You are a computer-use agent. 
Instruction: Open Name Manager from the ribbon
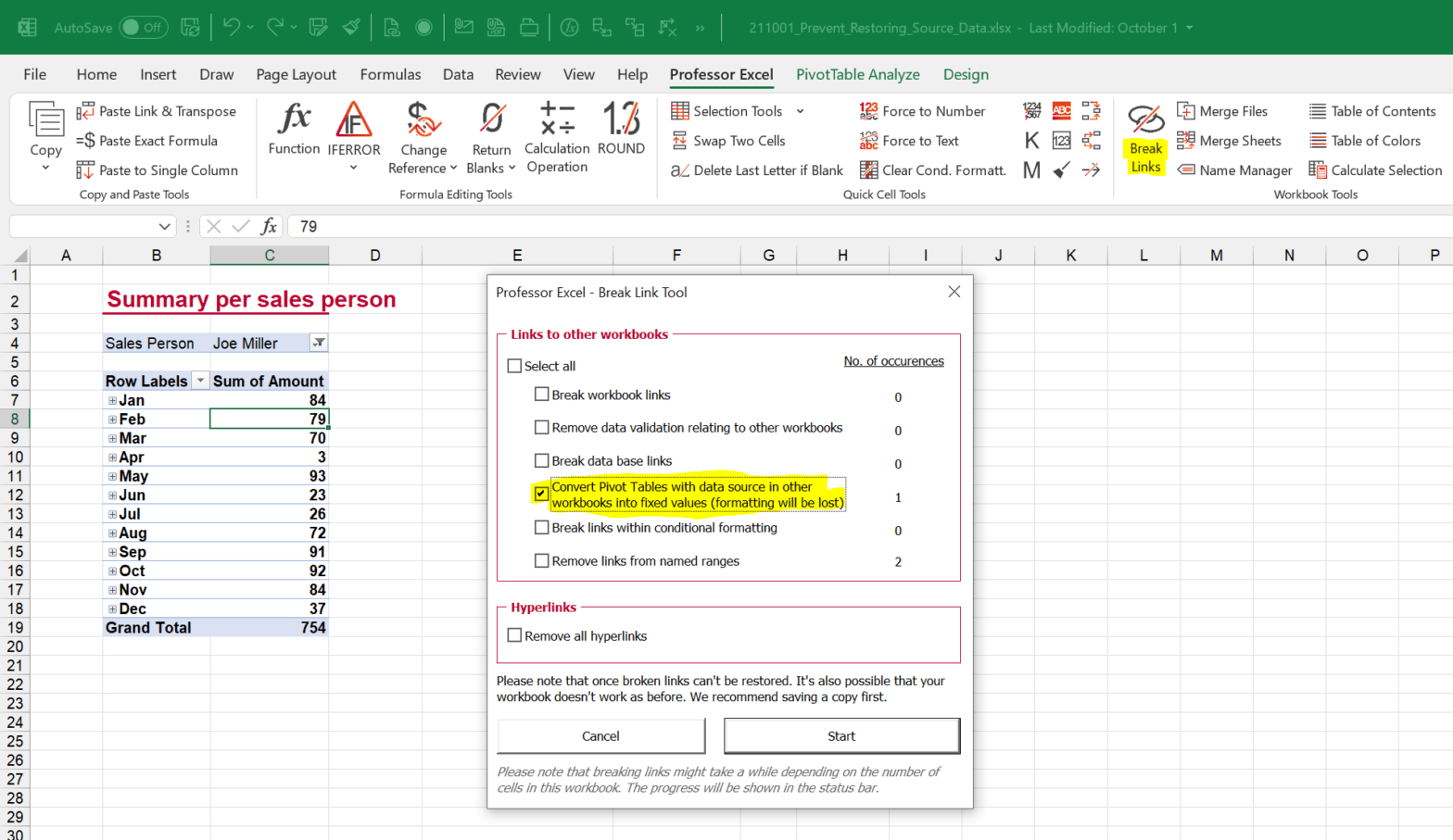click(1234, 170)
